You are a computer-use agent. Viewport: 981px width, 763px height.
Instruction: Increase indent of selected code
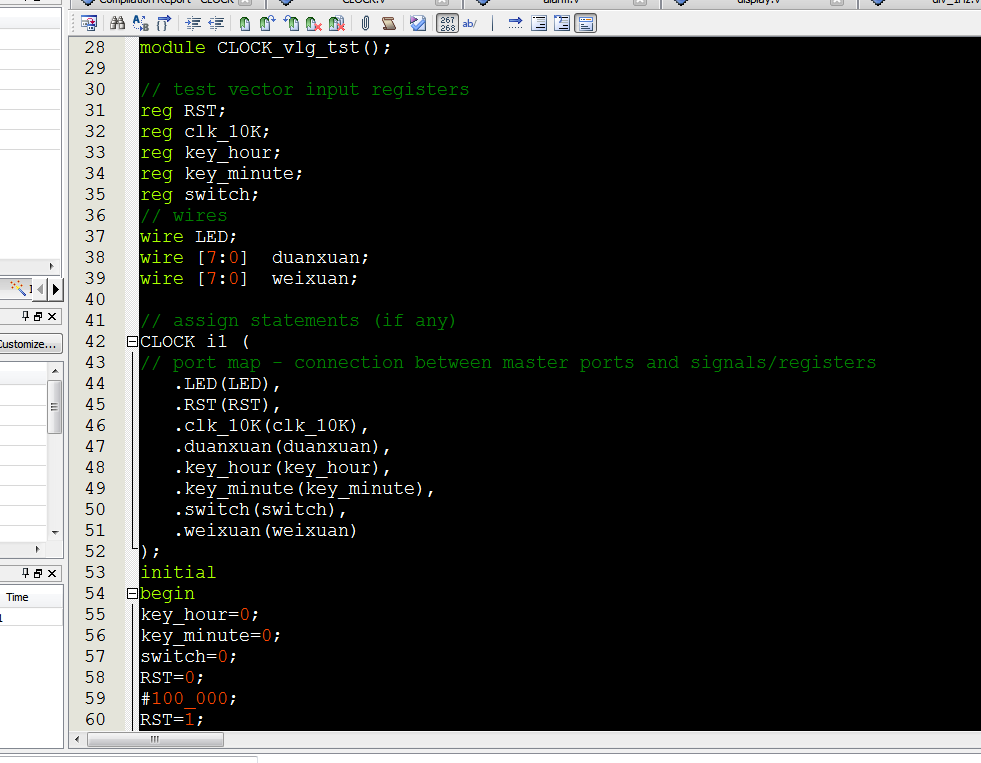[x=193, y=24]
